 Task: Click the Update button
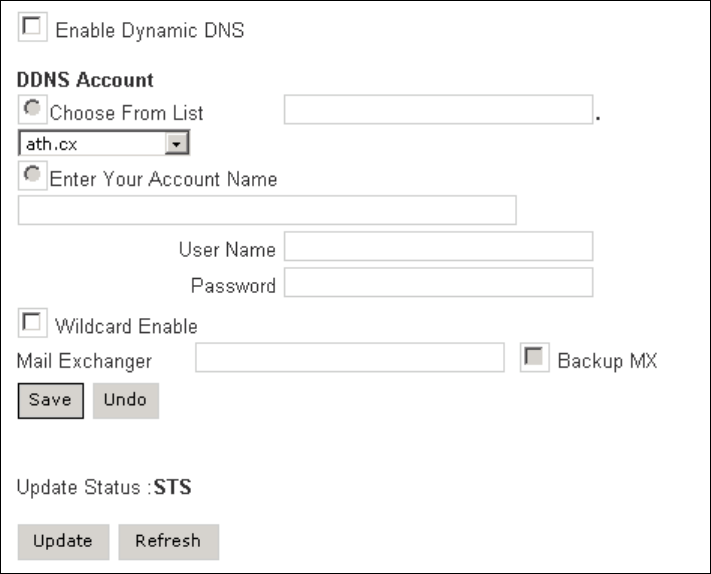click(x=63, y=542)
